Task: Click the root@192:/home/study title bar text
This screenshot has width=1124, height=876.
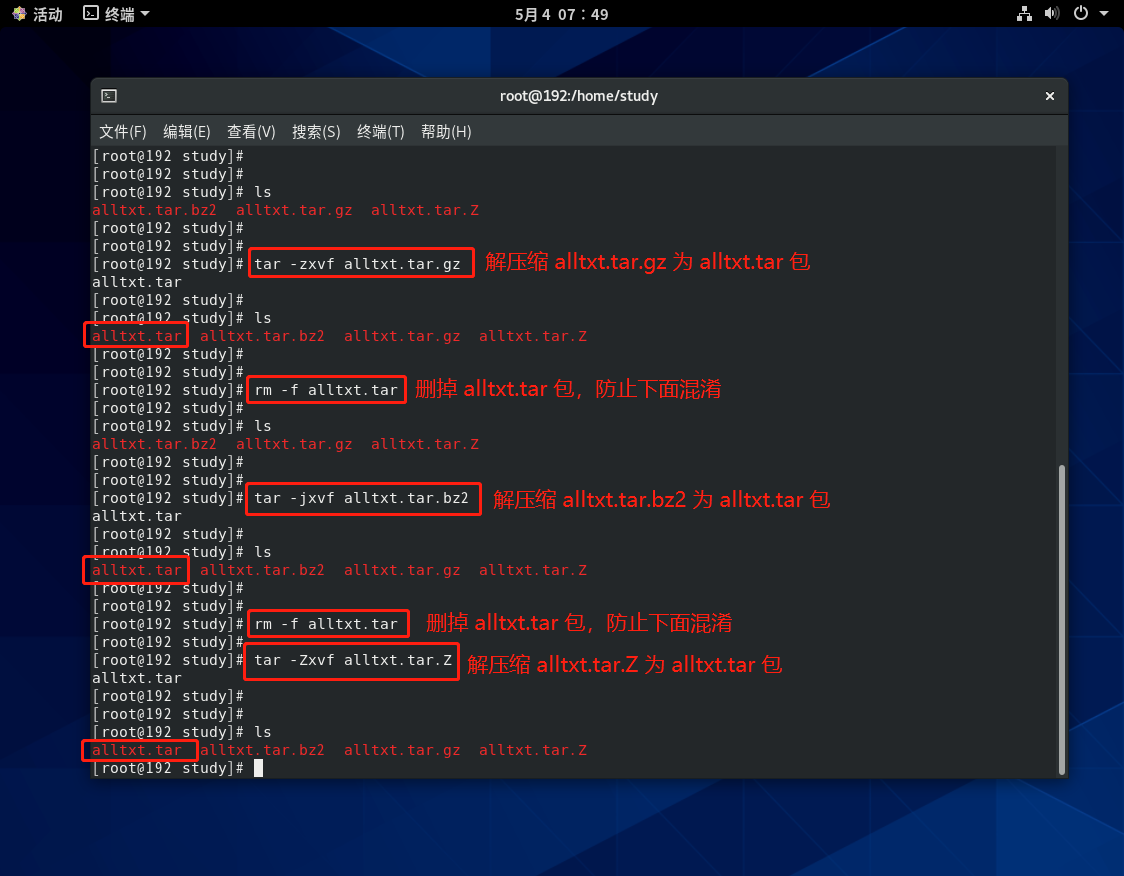Action: click(x=579, y=96)
